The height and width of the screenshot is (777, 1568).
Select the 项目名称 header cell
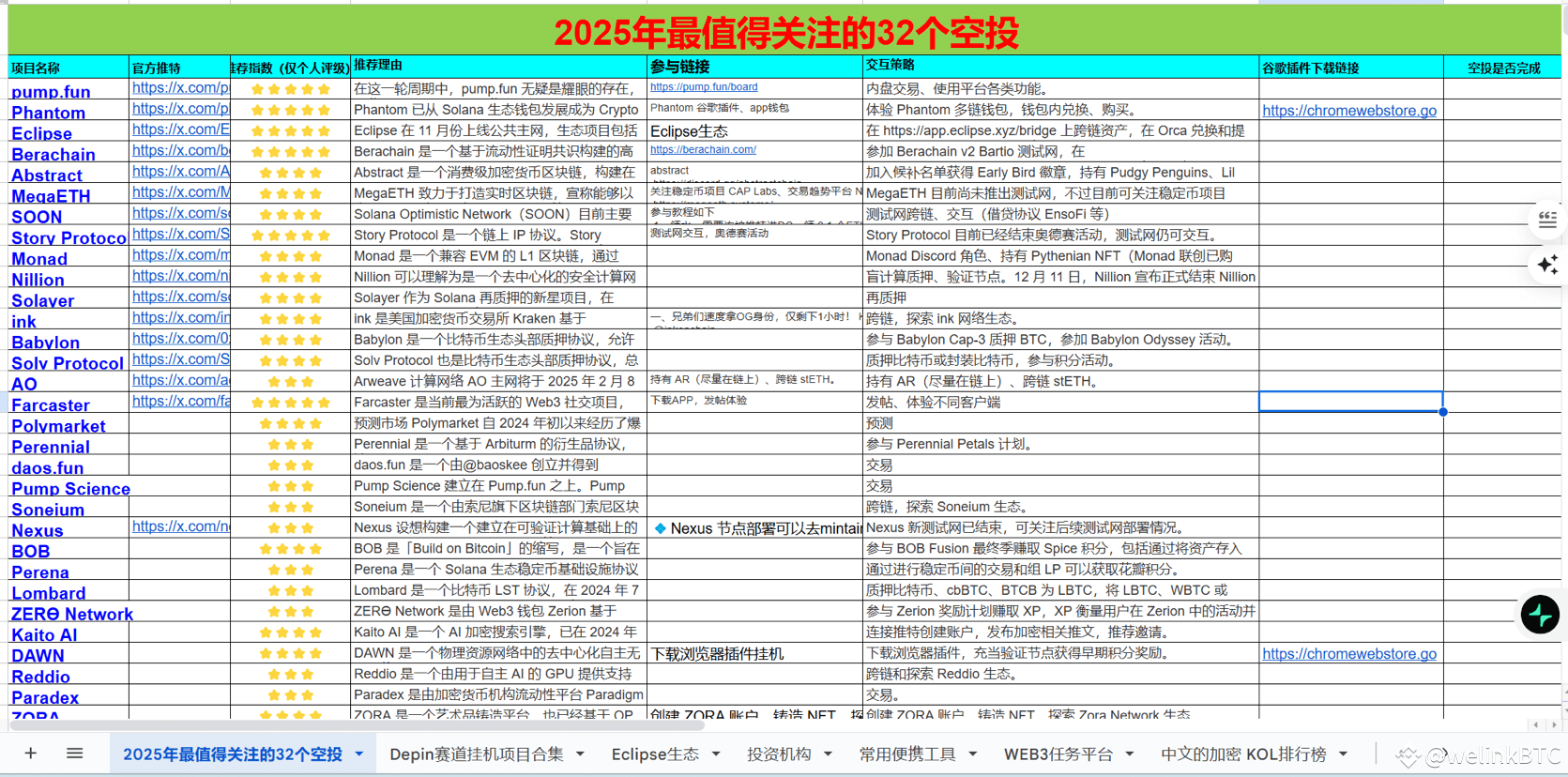[69, 68]
